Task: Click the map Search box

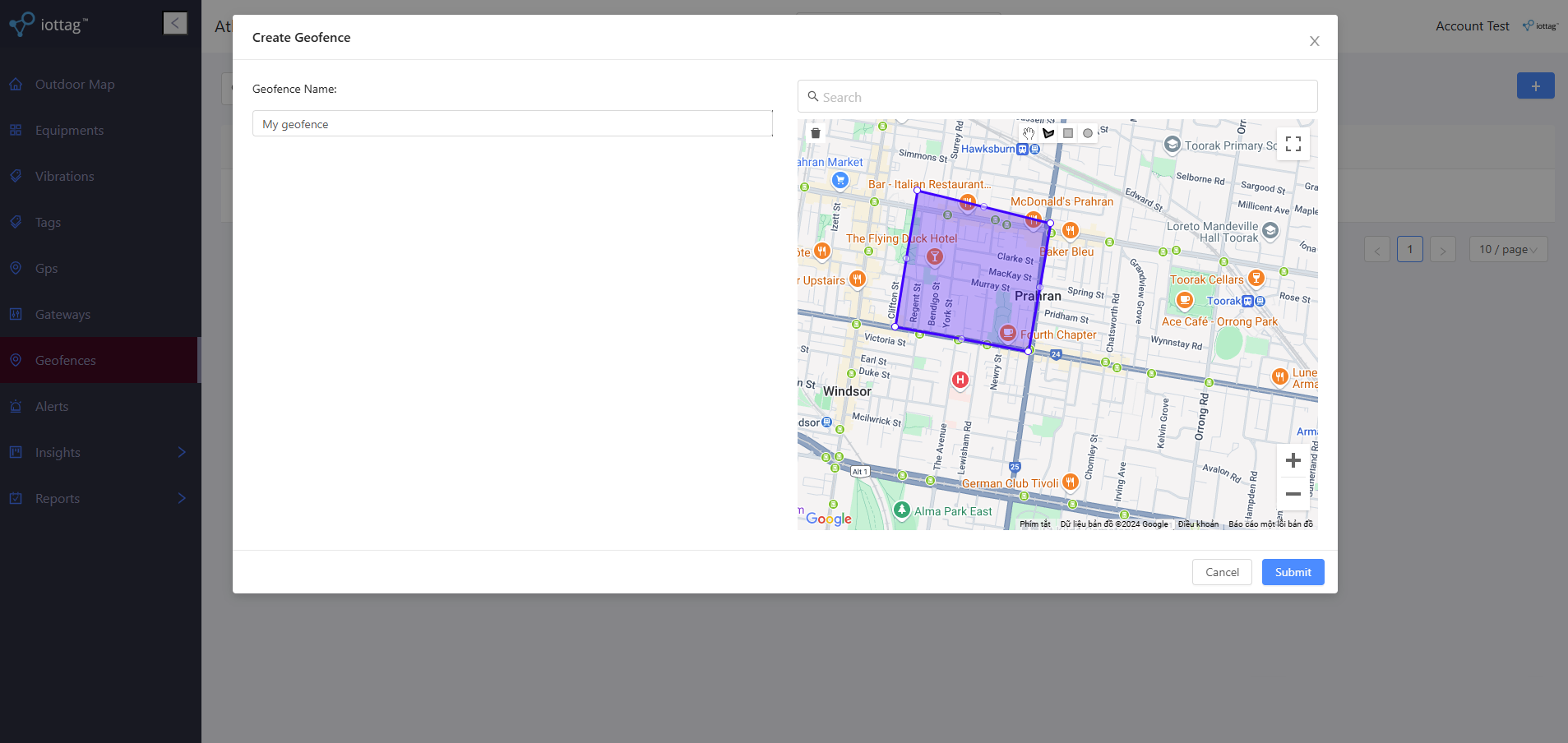Action: pyautogui.click(x=1057, y=96)
